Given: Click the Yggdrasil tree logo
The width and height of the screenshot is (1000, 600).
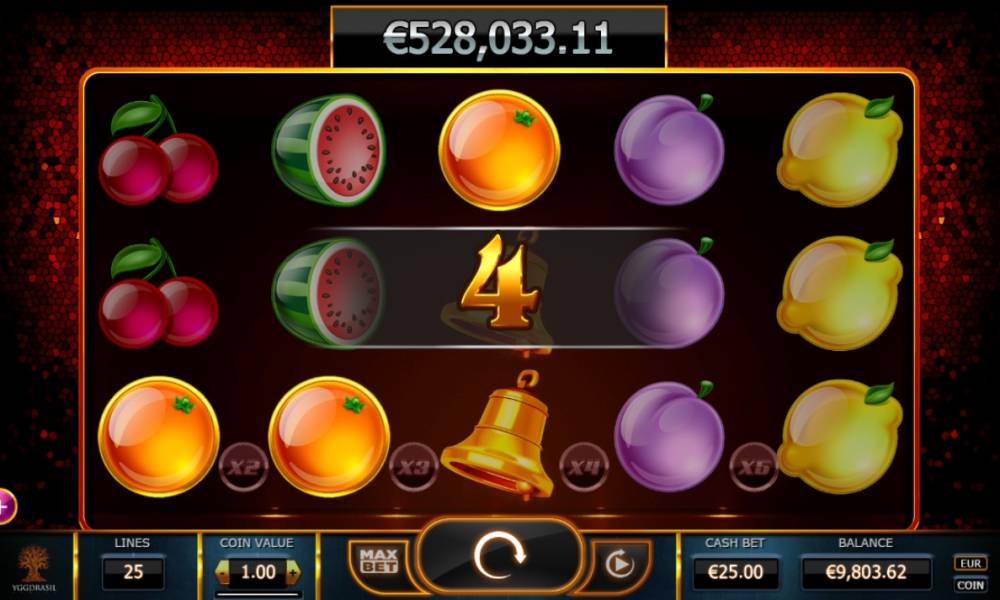Looking at the screenshot, I should [32, 567].
